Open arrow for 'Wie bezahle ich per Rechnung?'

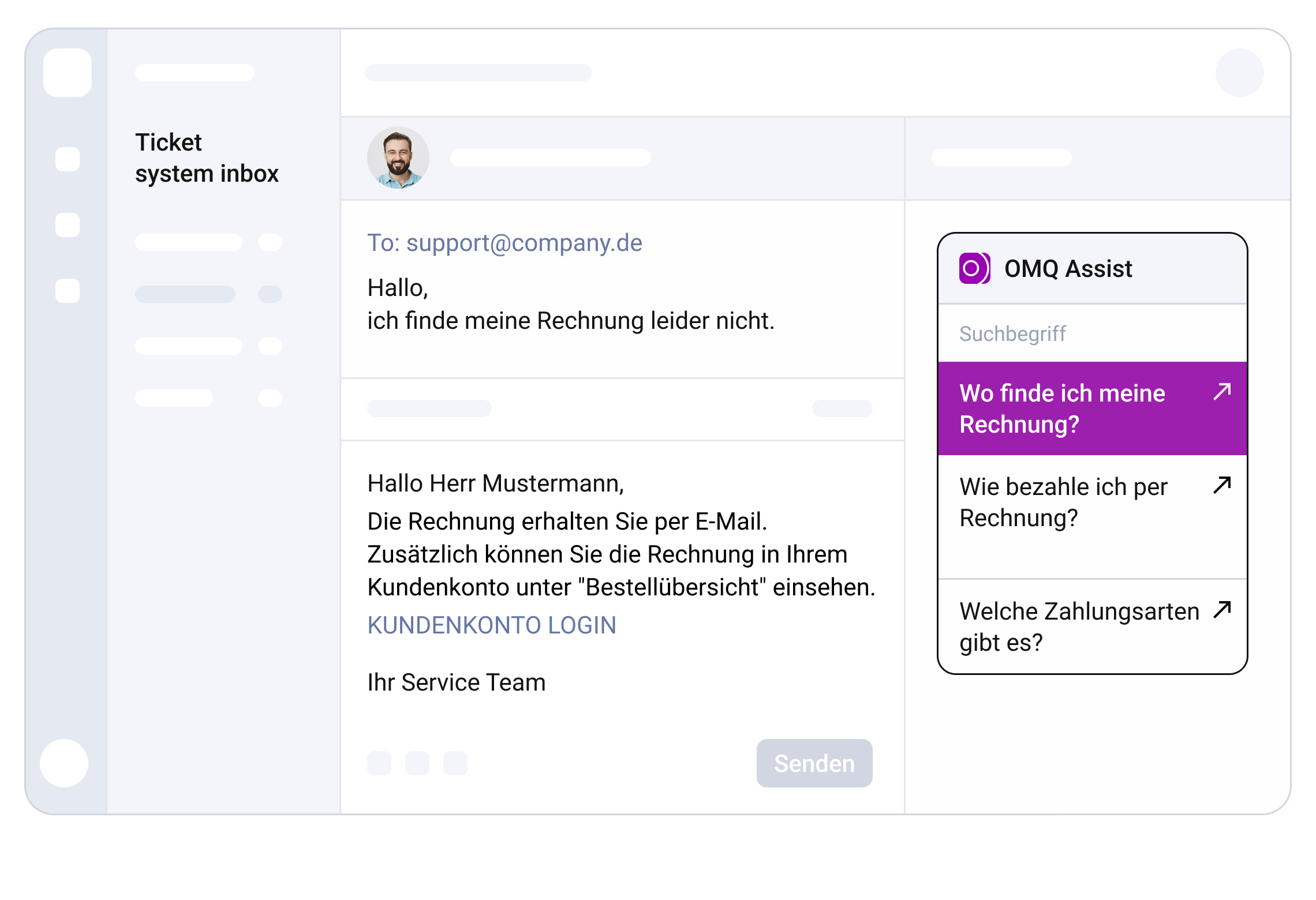pos(1222,485)
